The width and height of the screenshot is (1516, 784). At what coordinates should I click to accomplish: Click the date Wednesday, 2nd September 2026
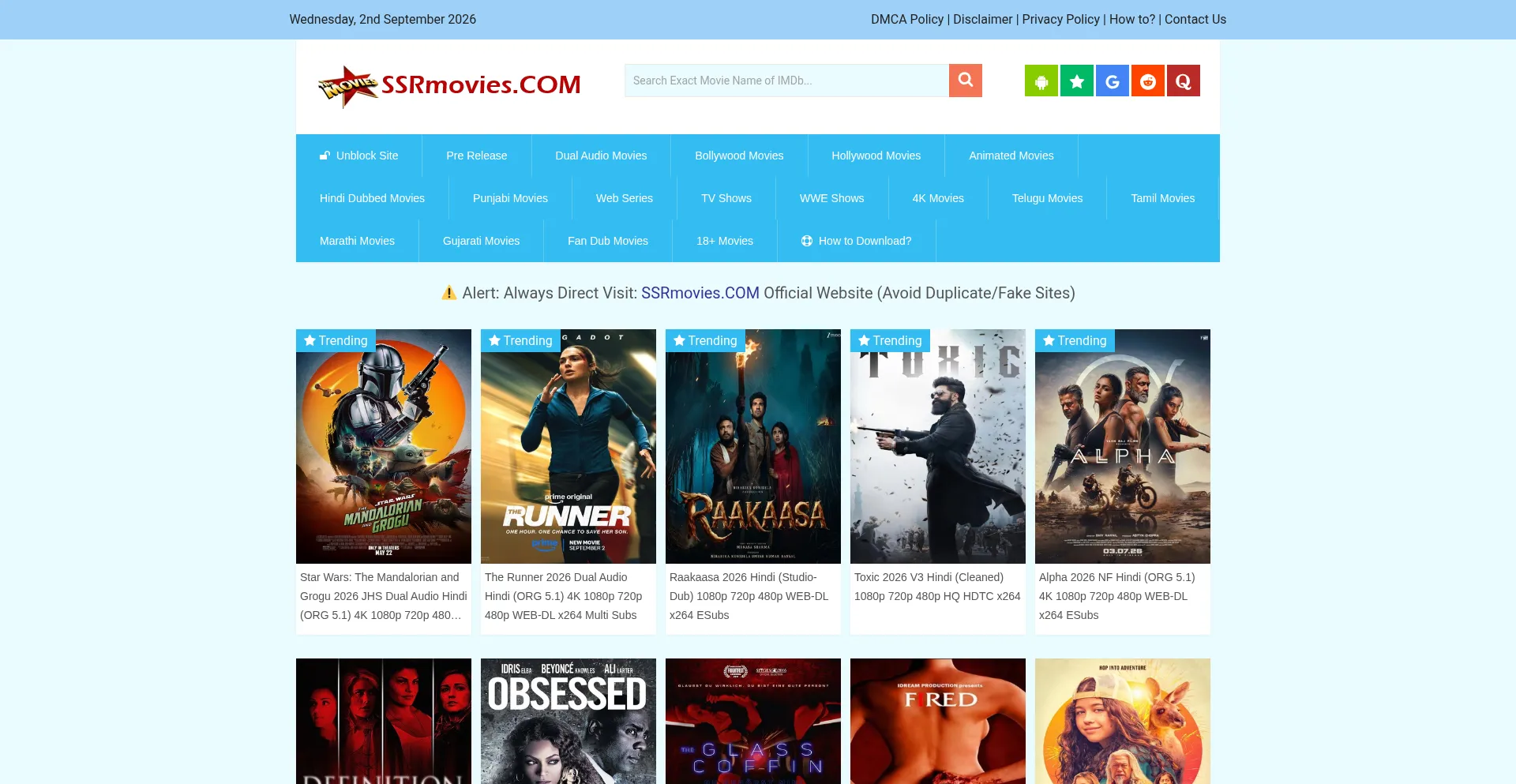tap(383, 19)
